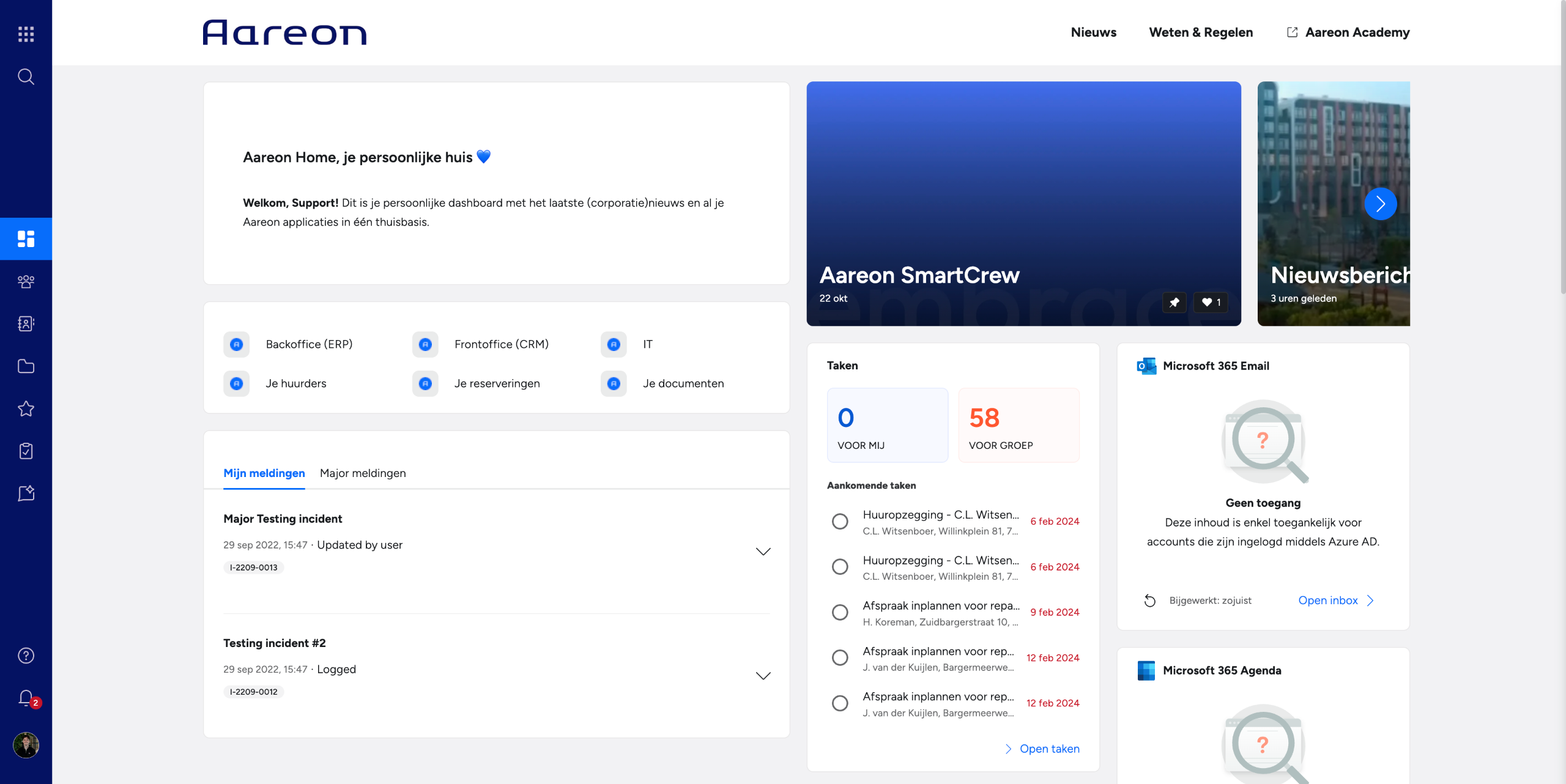Image resolution: width=1566 pixels, height=784 pixels.
Task: Open the folder icon in sidebar
Action: pyautogui.click(x=26, y=366)
